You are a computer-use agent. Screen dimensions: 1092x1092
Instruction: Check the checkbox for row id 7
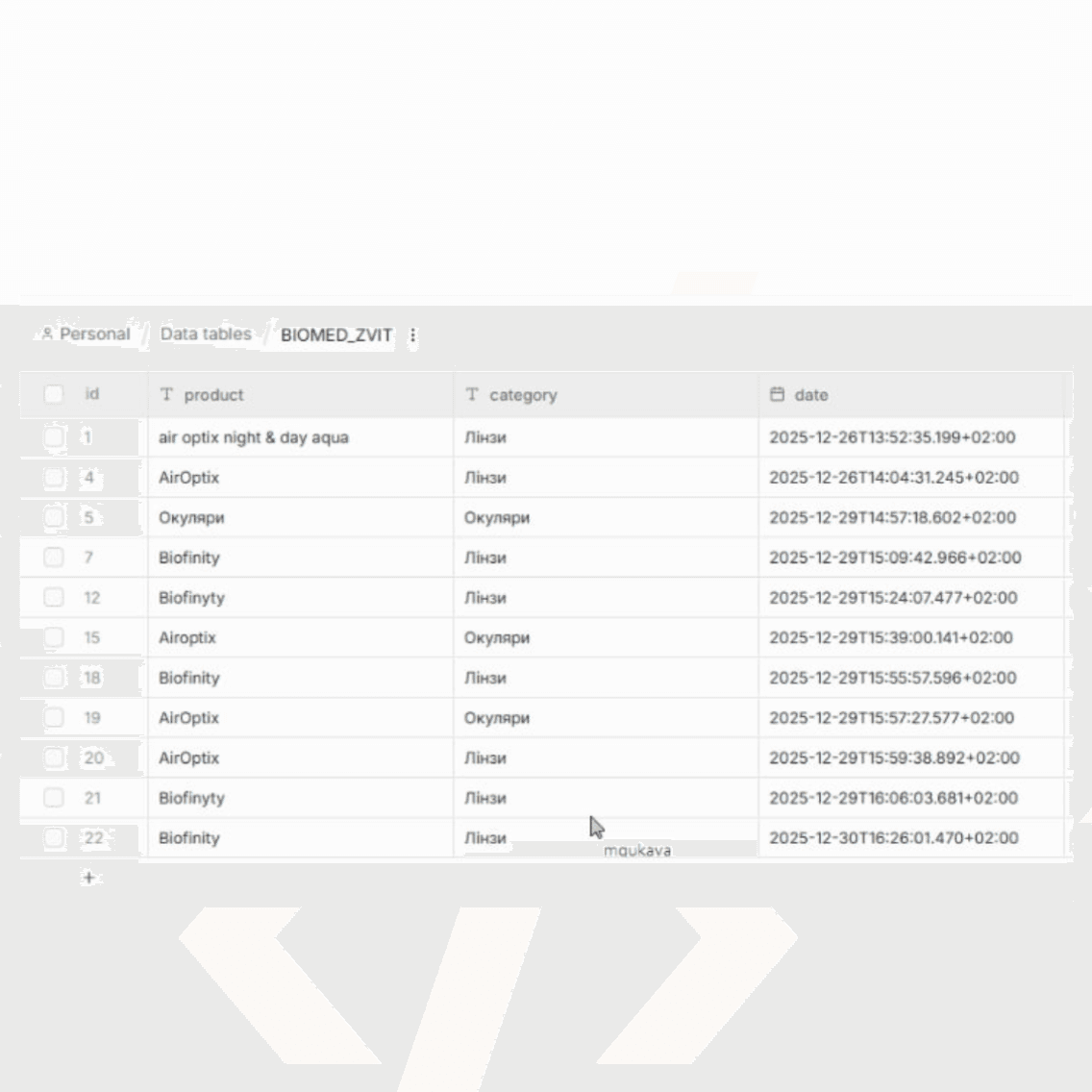click(54, 558)
